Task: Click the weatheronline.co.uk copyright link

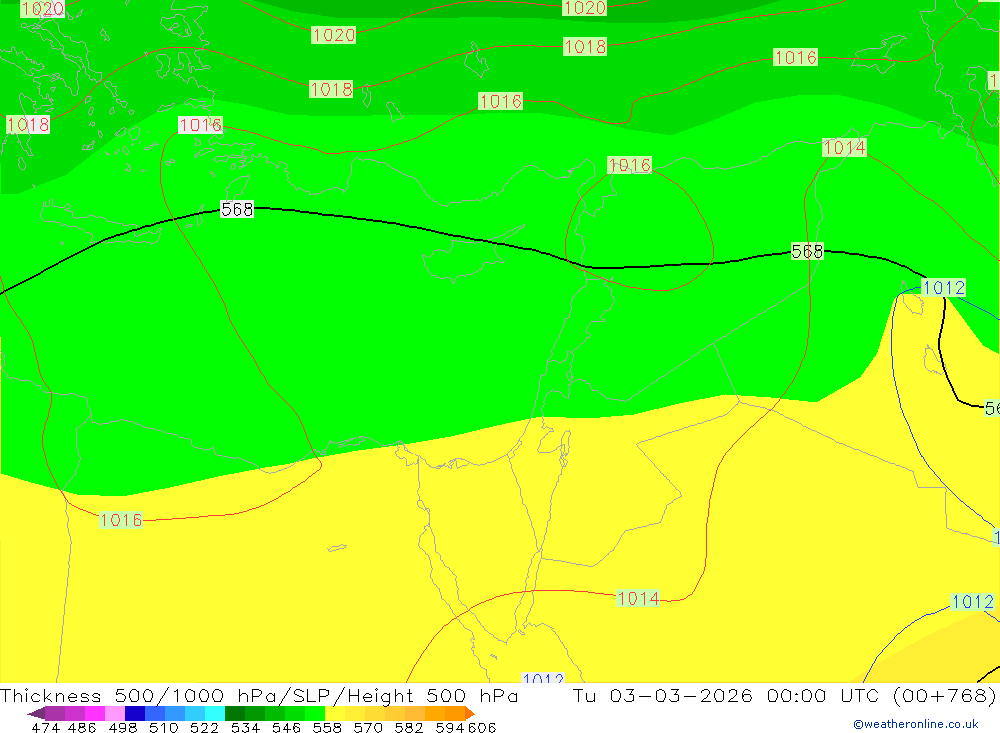Action: point(916,724)
